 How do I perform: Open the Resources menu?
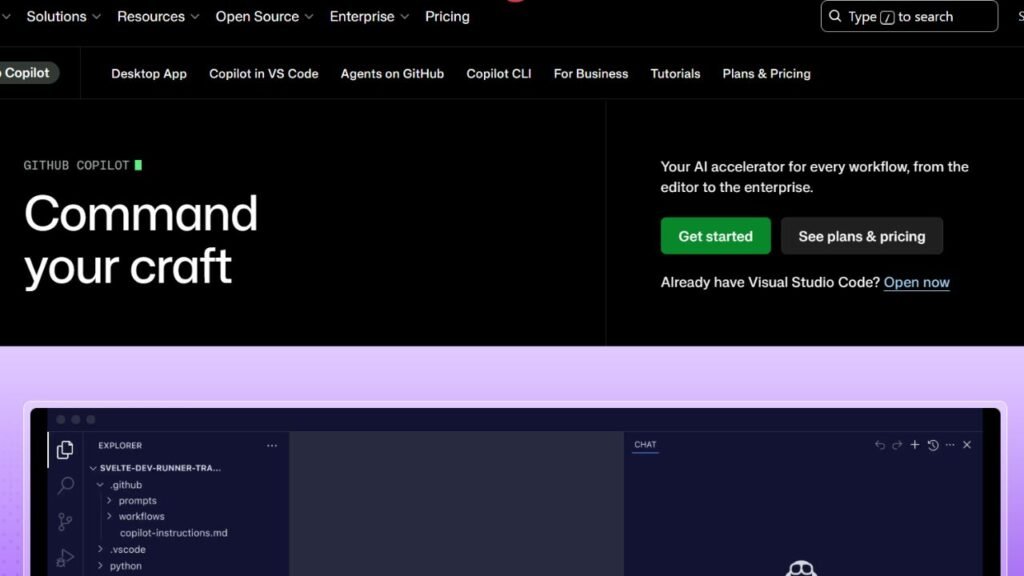coord(158,17)
